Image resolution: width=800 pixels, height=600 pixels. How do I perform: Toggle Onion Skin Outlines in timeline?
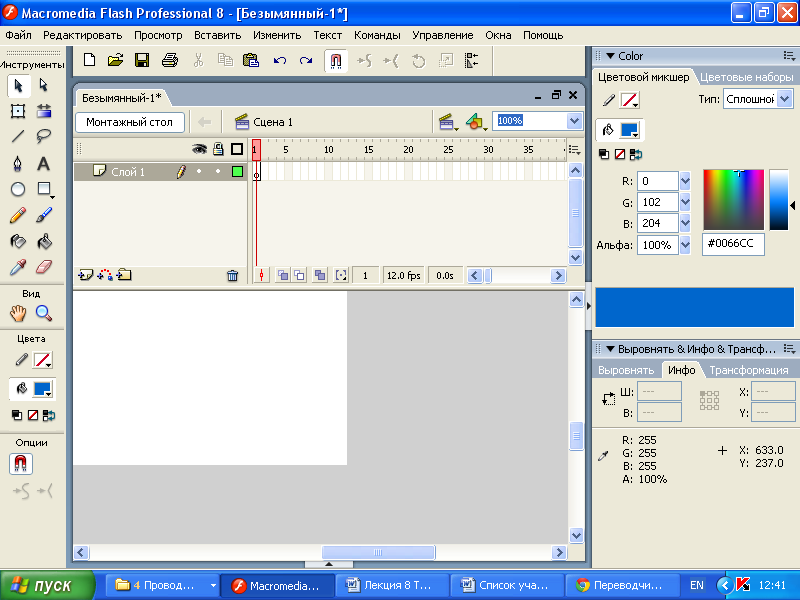299,276
